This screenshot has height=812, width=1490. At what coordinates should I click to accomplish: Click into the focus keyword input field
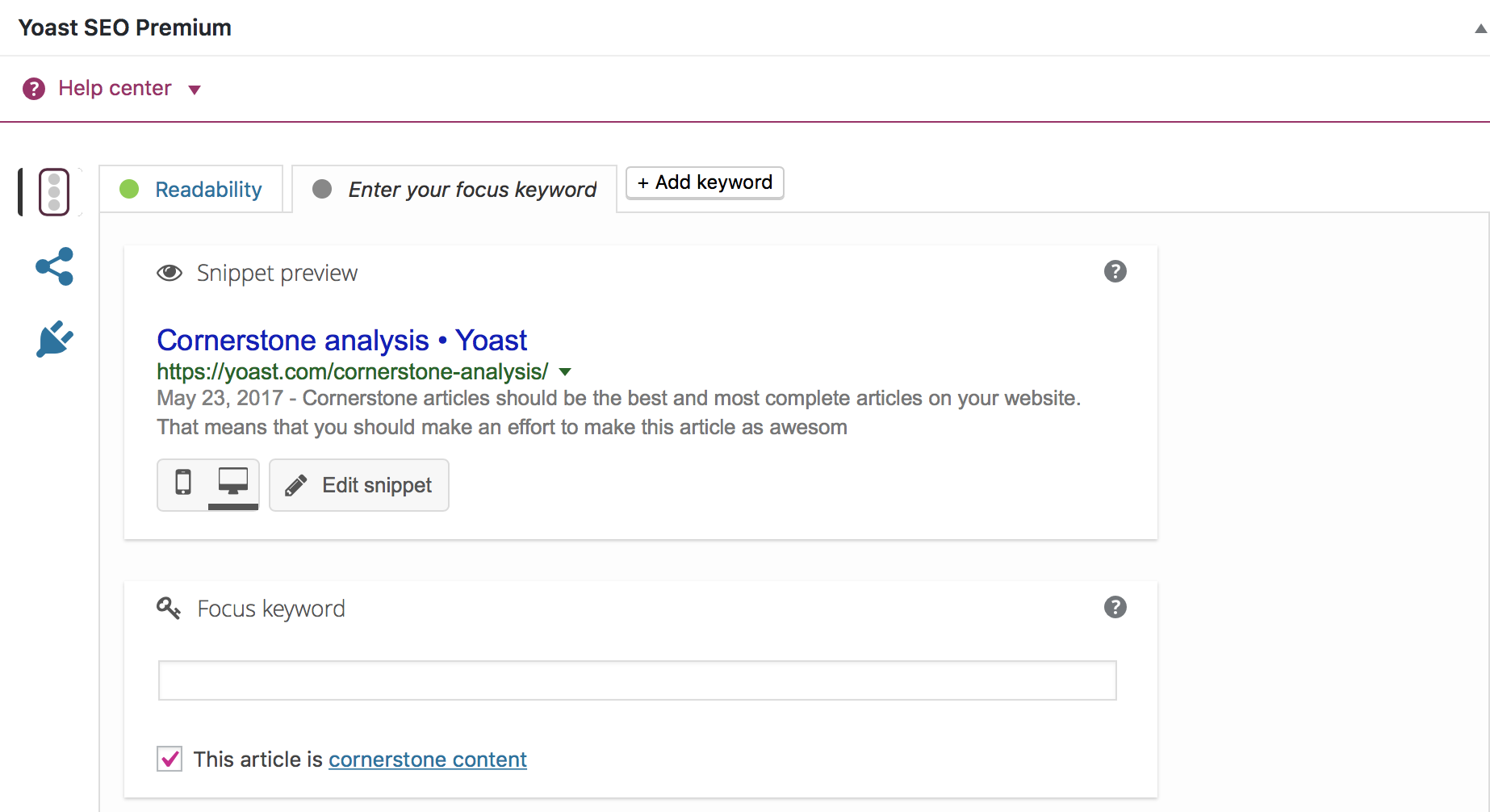point(638,680)
